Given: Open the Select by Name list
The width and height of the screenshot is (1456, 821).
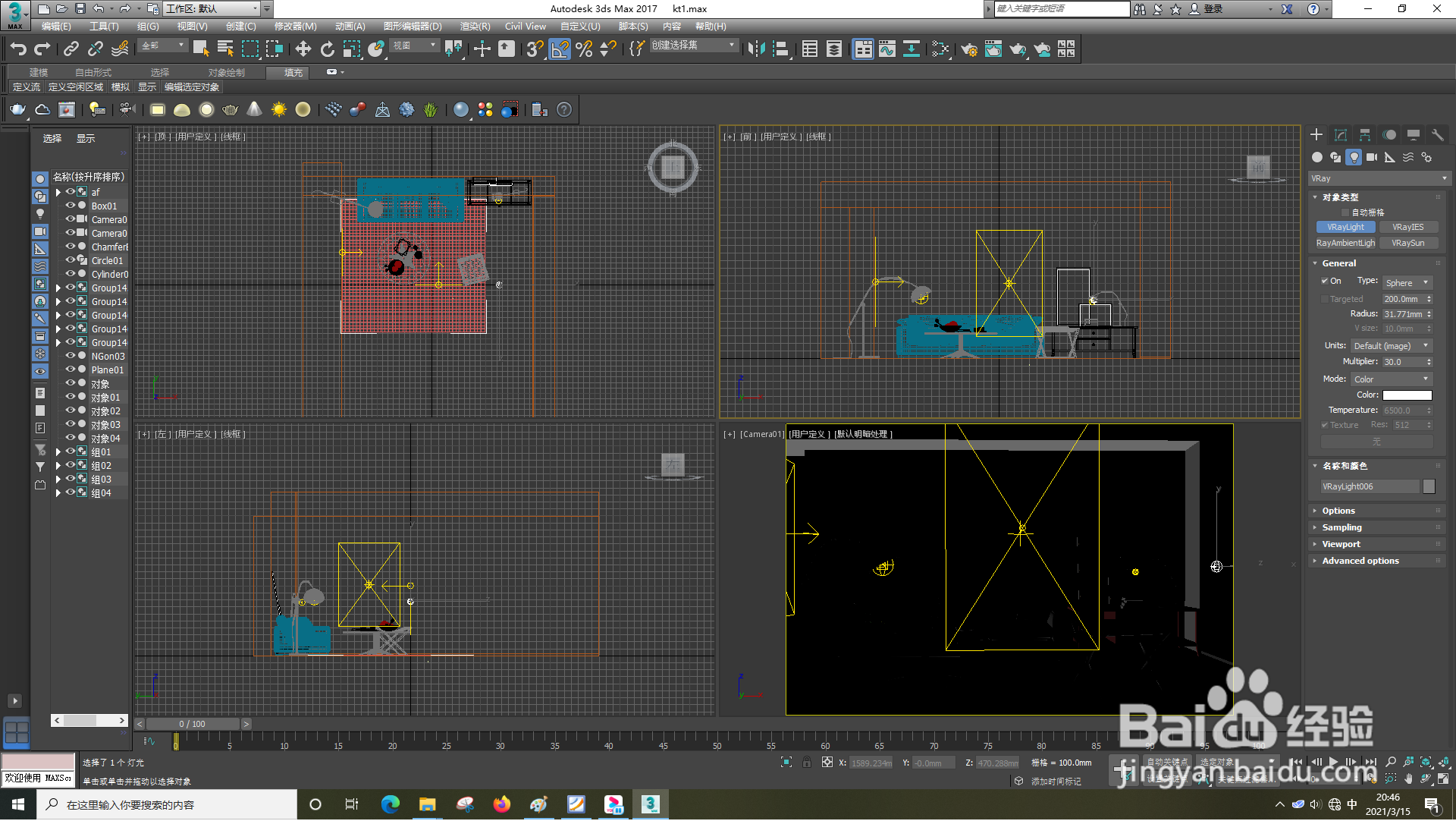Looking at the screenshot, I should pos(225,49).
